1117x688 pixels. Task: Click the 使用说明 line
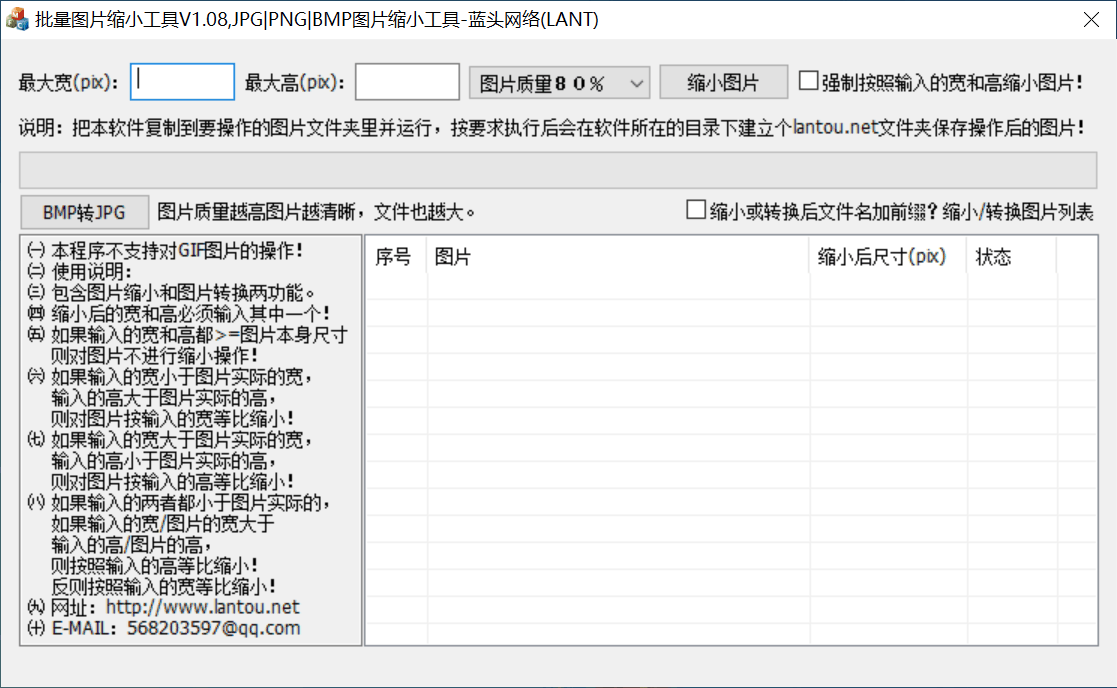click(91, 271)
